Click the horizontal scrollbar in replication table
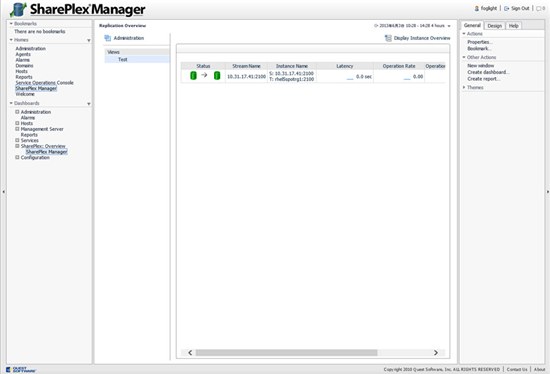 pos(286,353)
